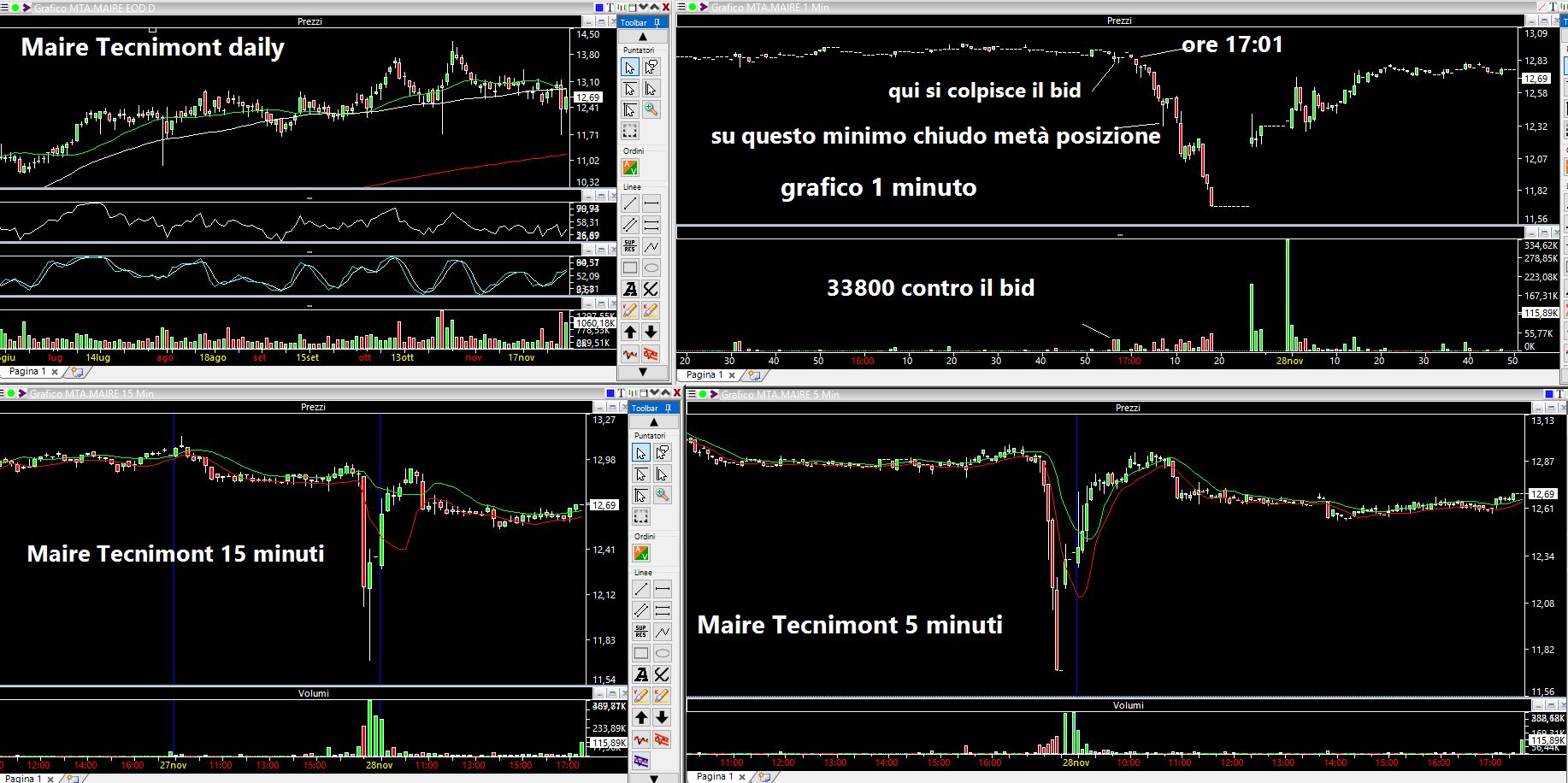Image resolution: width=1568 pixels, height=783 pixels.
Task: Open the Ordini AV icon in the 15 Min chart Toolbar
Action: point(641,553)
